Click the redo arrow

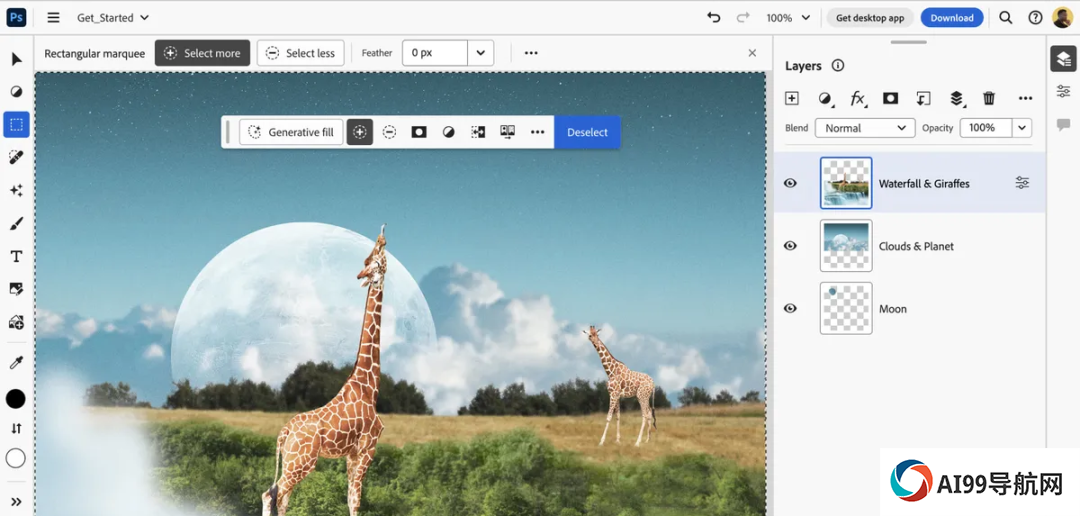click(742, 18)
